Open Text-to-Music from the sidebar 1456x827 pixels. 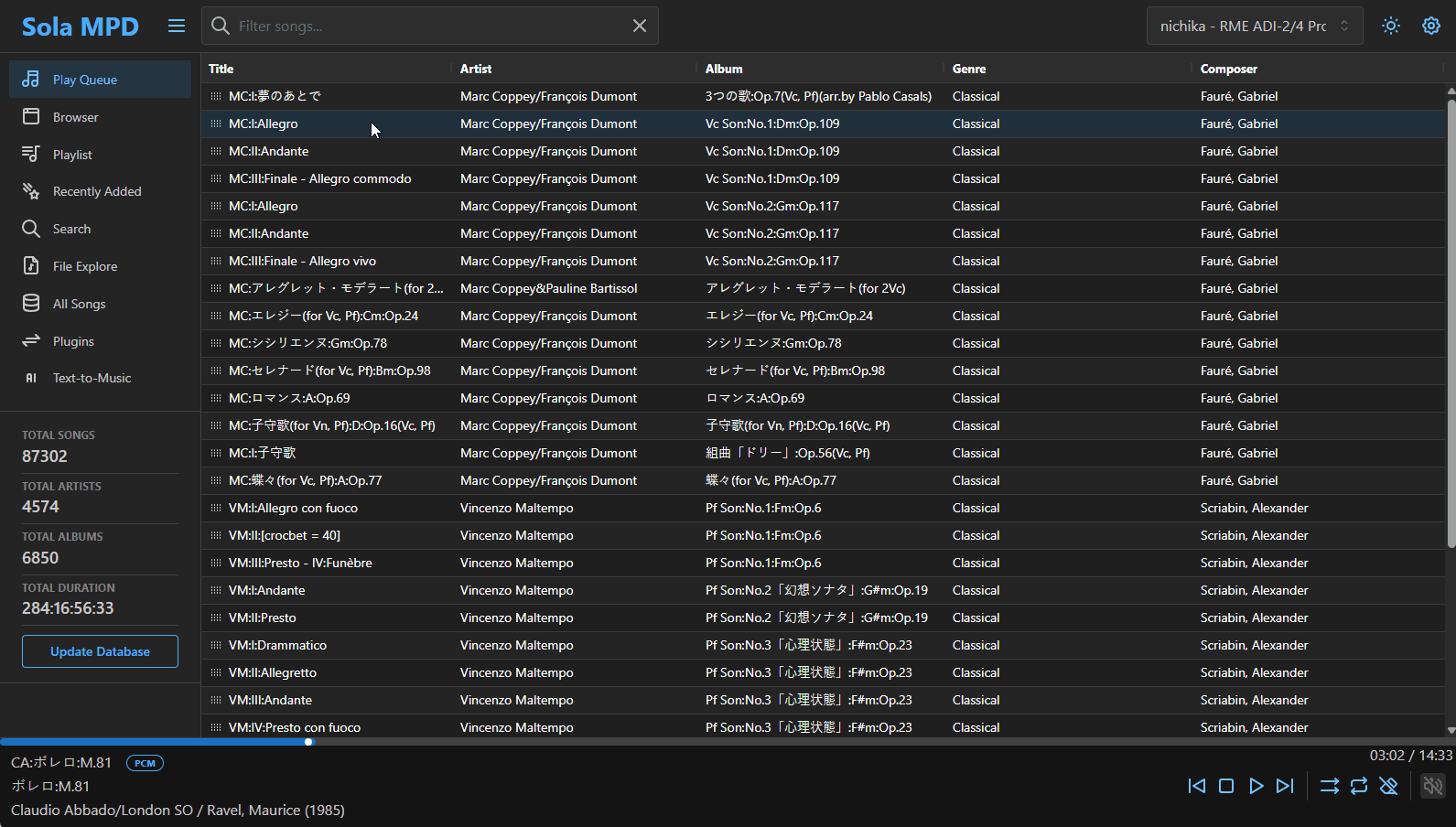click(x=92, y=378)
